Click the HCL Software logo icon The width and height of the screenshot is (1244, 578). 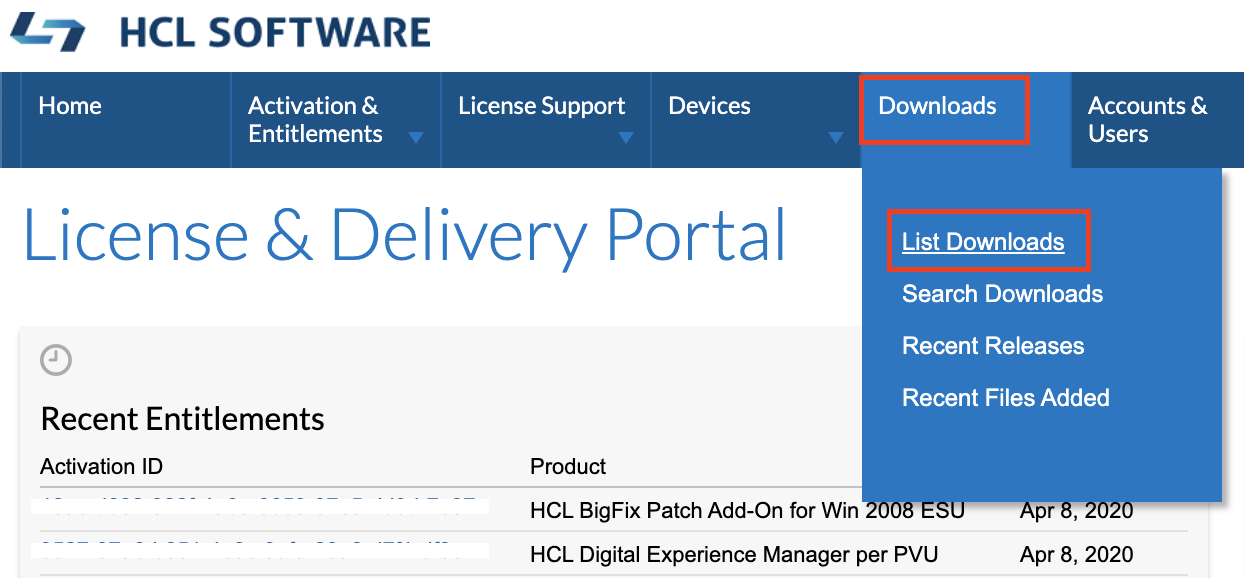(x=47, y=32)
